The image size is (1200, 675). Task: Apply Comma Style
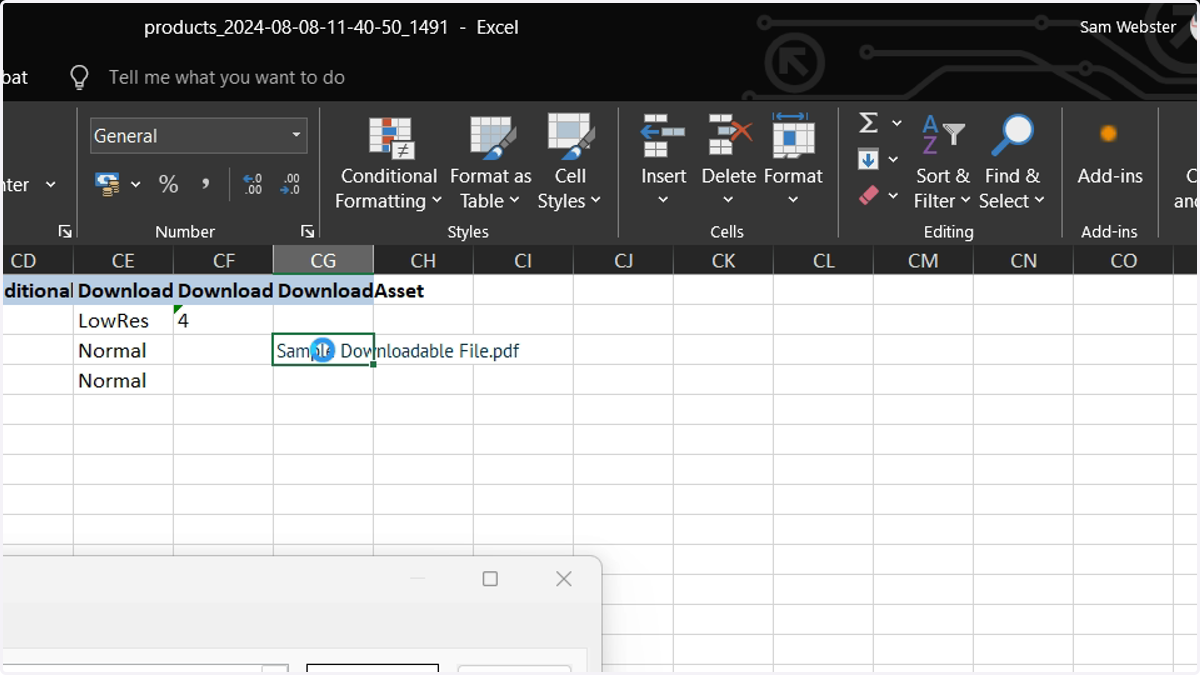click(206, 184)
